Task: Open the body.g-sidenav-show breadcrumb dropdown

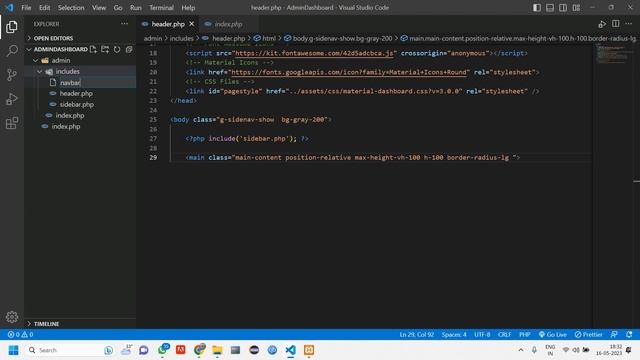Action: point(342,38)
